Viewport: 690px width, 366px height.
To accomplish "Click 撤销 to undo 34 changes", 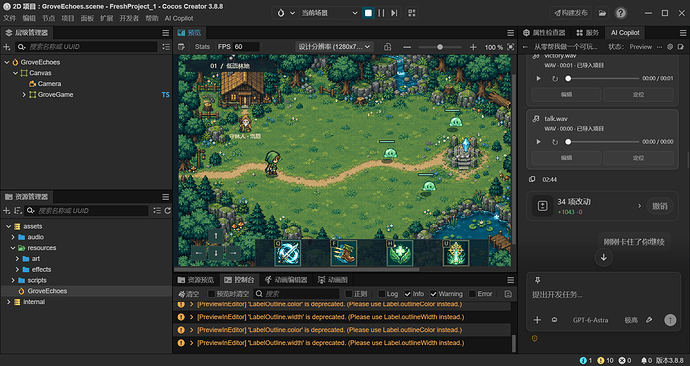I will [660, 206].
